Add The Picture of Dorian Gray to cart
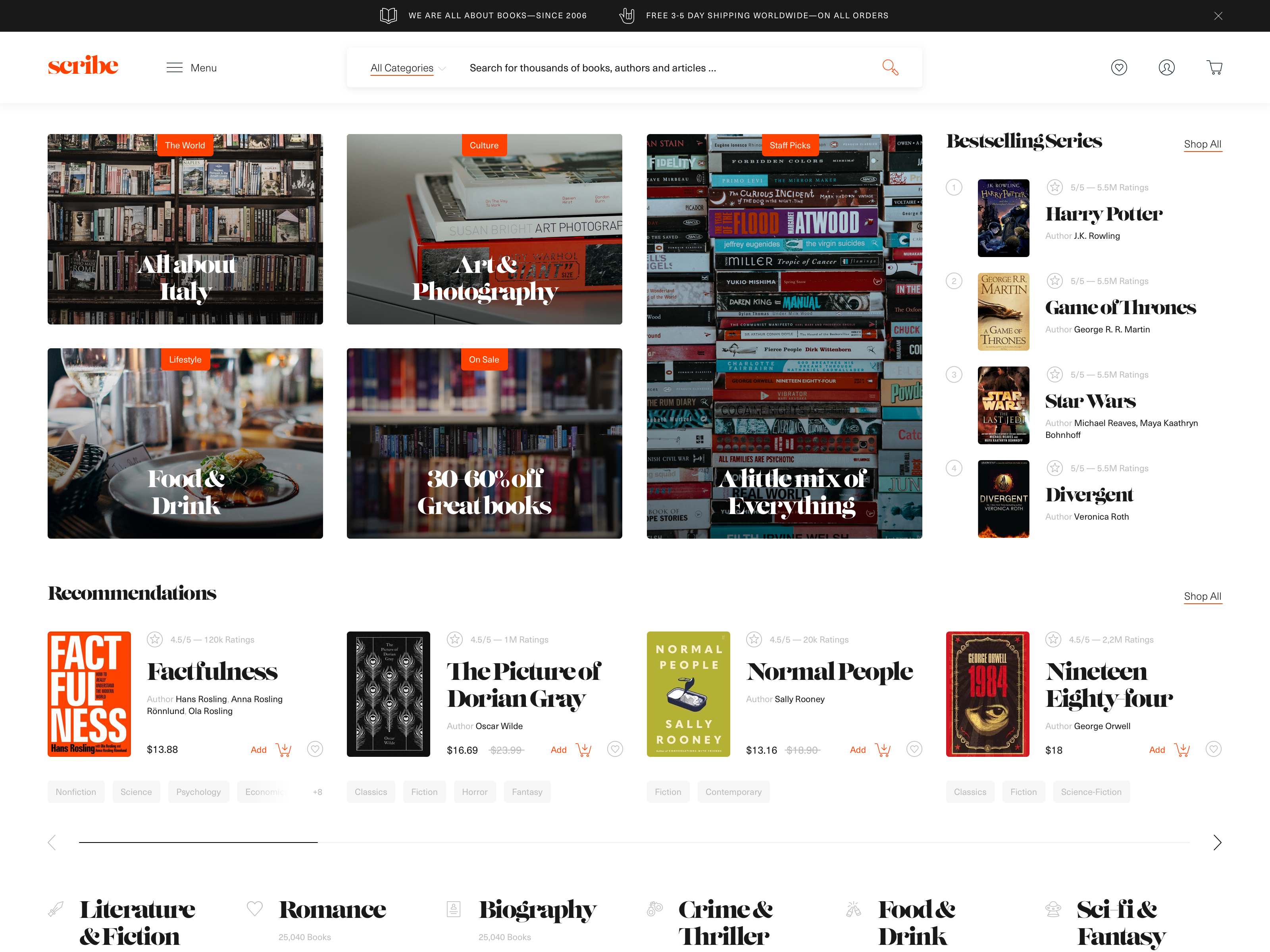The width and height of the screenshot is (1270, 952). (571, 749)
